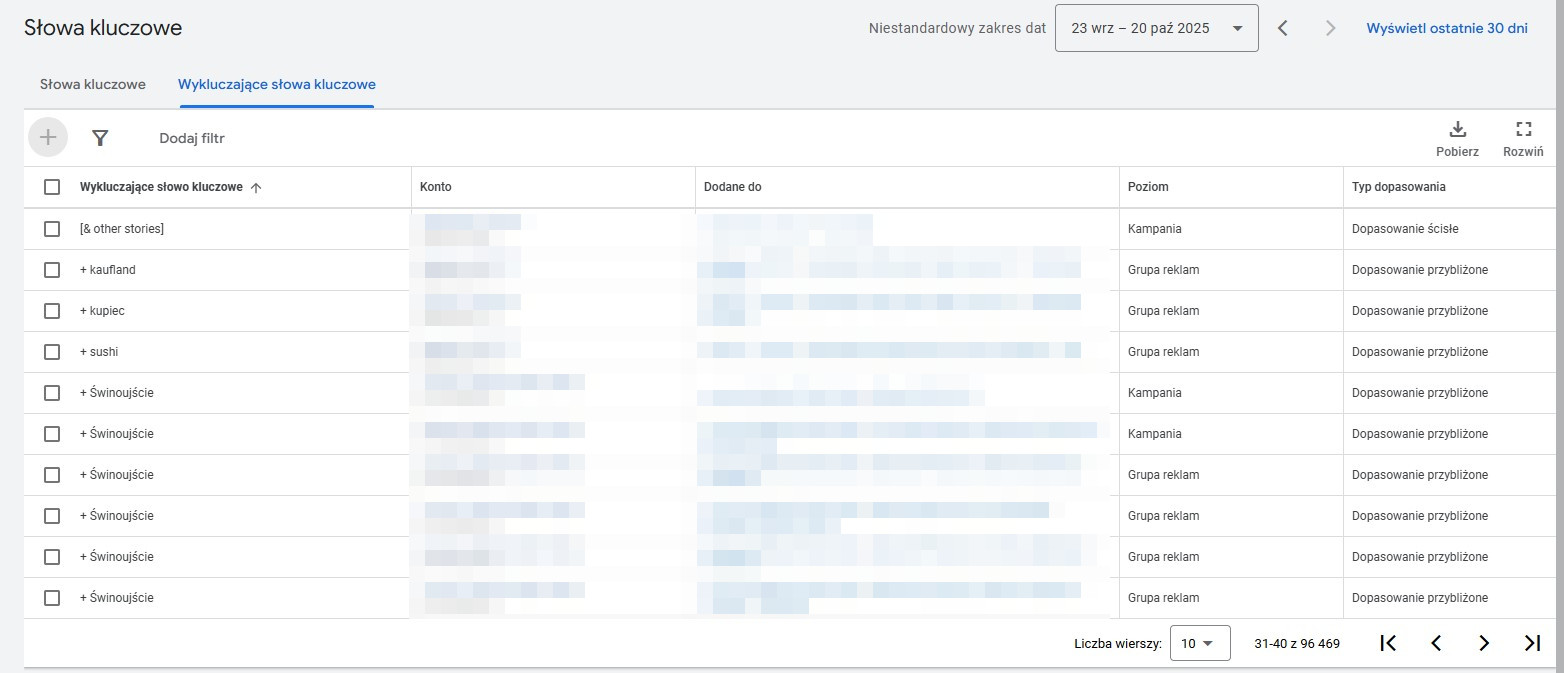Go to next page of results
The height and width of the screenshot is (673, 1564).
tap(1484, 643)
